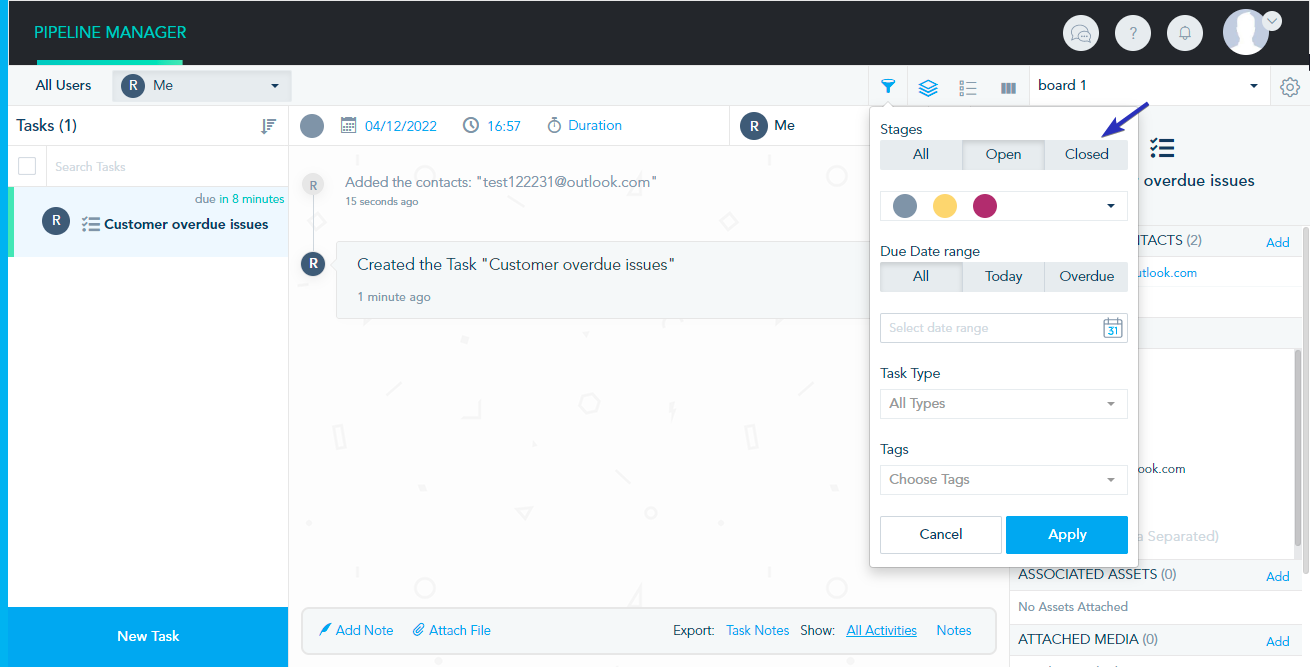Tick the select-all tasks checkbox
The height and width of the screenshot is (667, 1310).
[27, 166]
